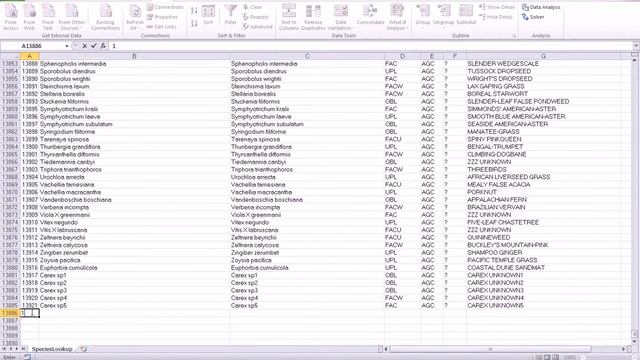Sort descending Z to A
Viewport: 640px width, 360px height.
tap(194, 23)
